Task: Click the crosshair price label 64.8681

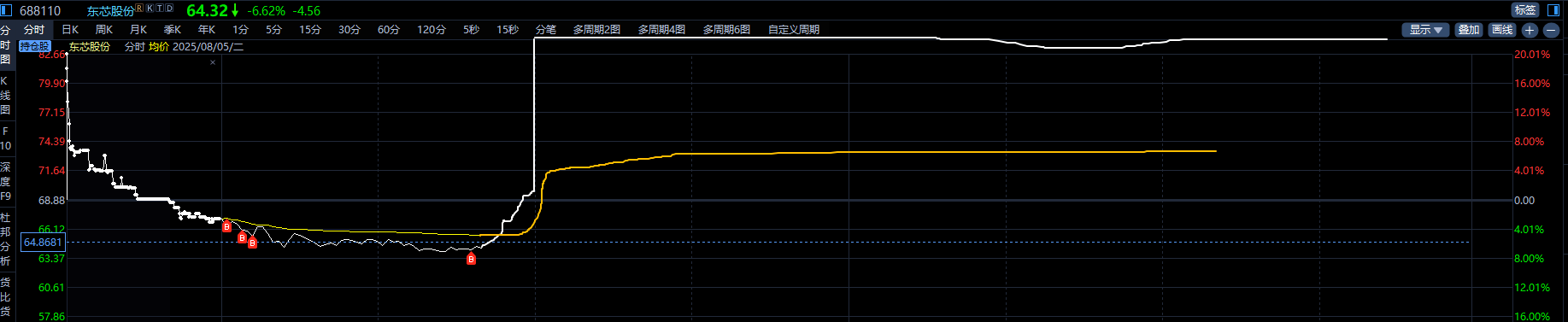Action: pyautogui.click(x=43, y=243)
